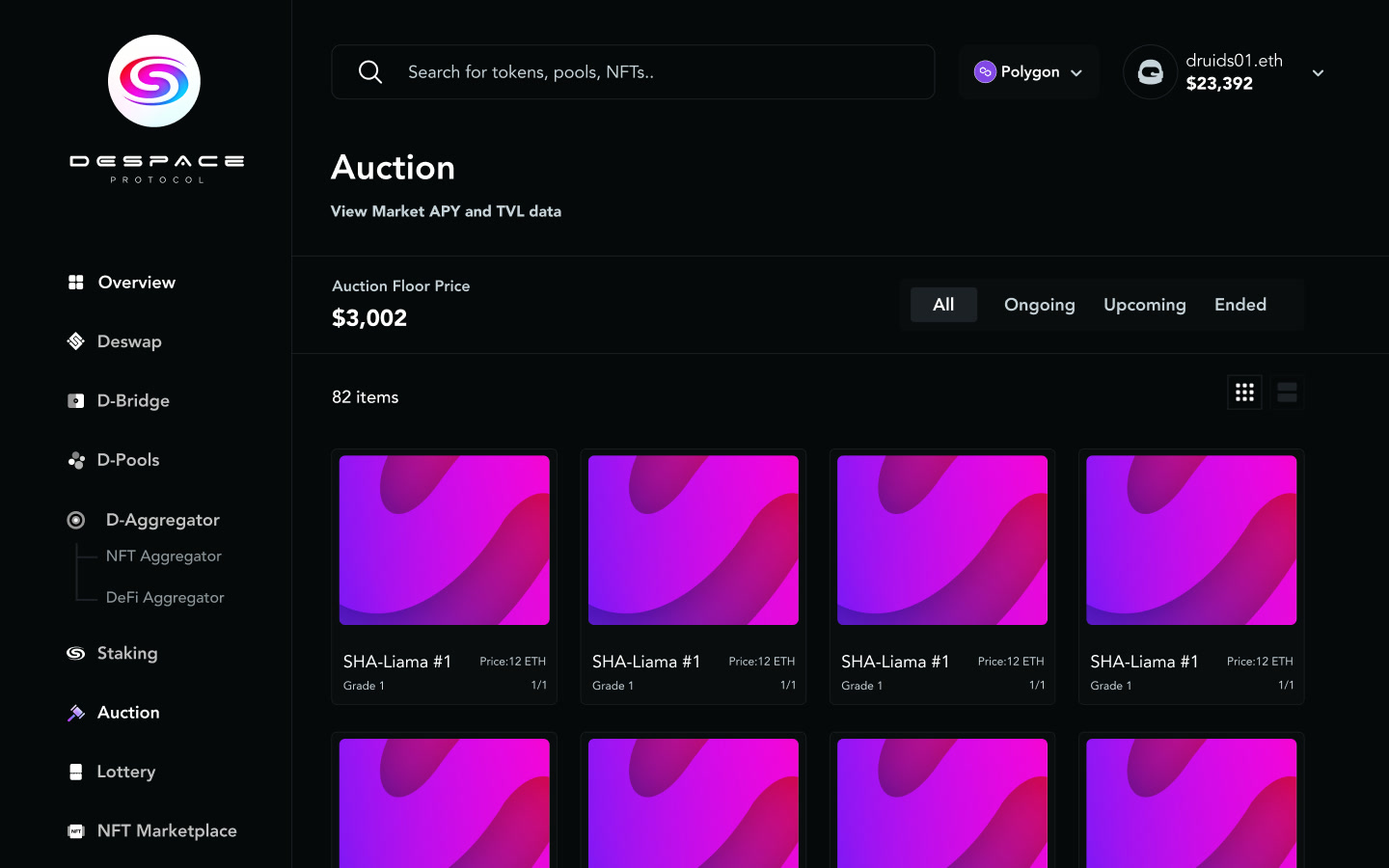
Task: Click the 82 items count text
Action: (x=366, y=397)
